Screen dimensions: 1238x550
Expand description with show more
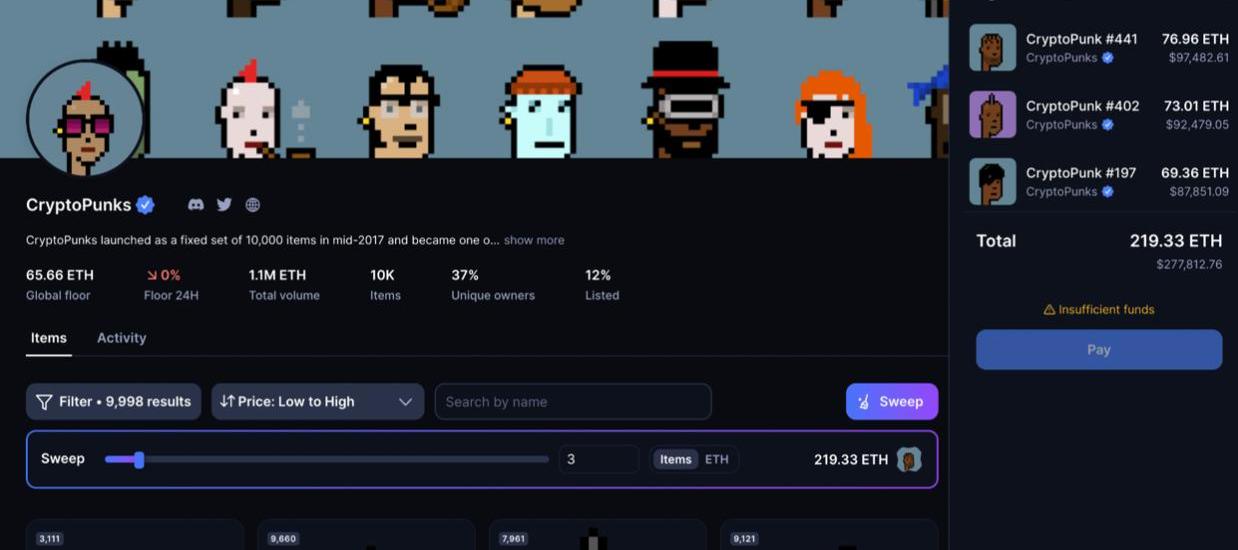coord(534,240)
